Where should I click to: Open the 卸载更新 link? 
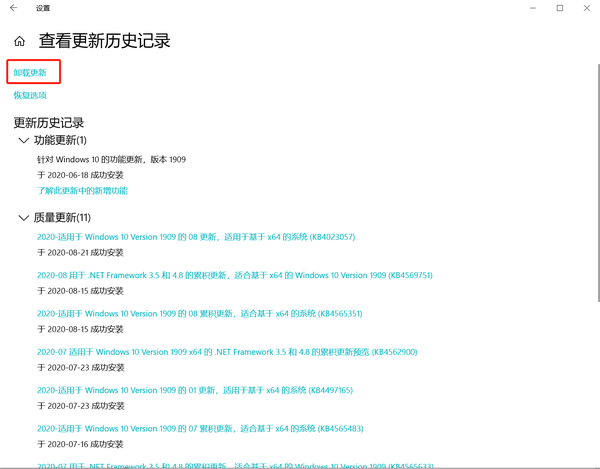tap(30, 72)
